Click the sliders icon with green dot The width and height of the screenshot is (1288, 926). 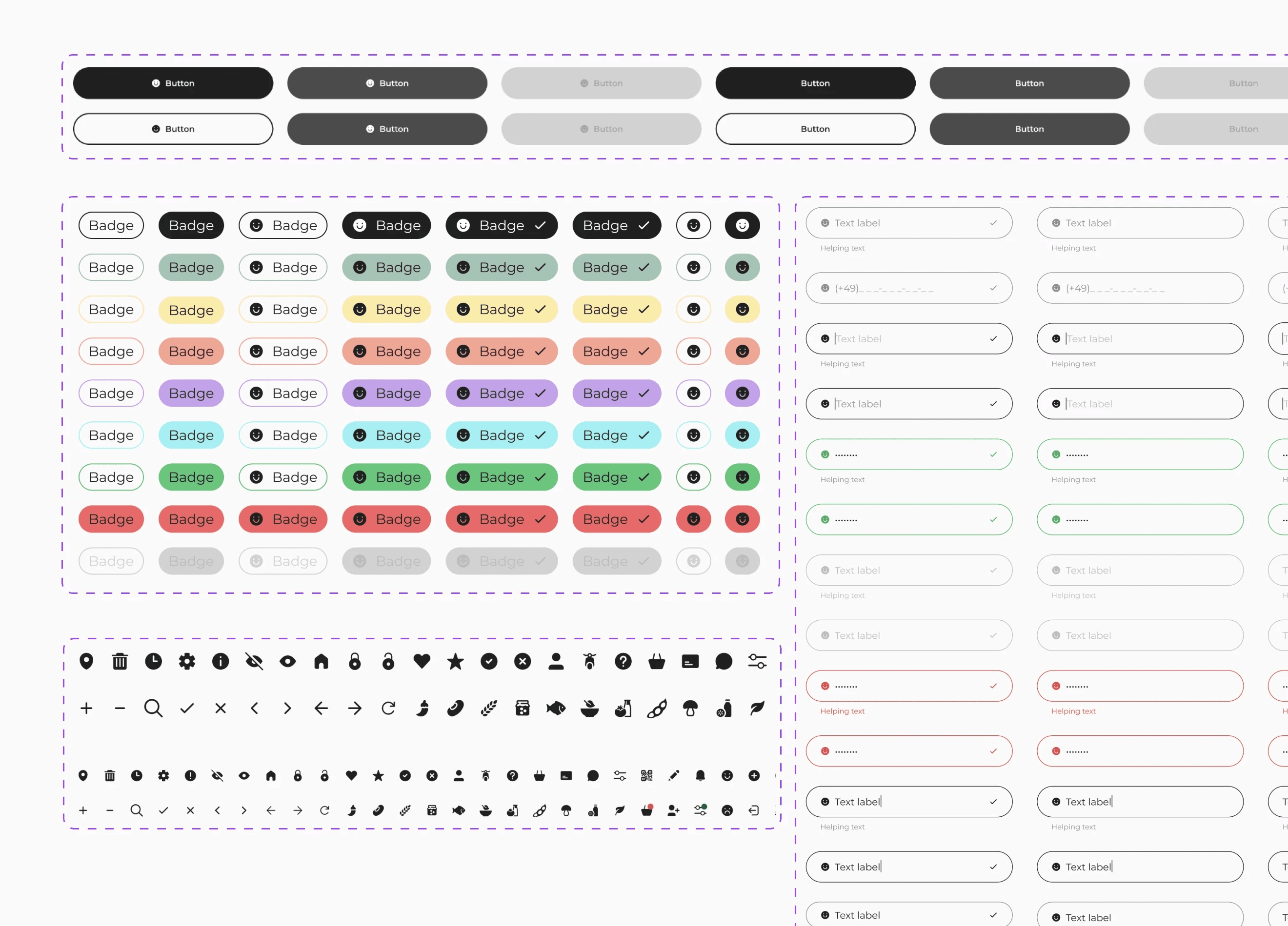coord(700,810)
